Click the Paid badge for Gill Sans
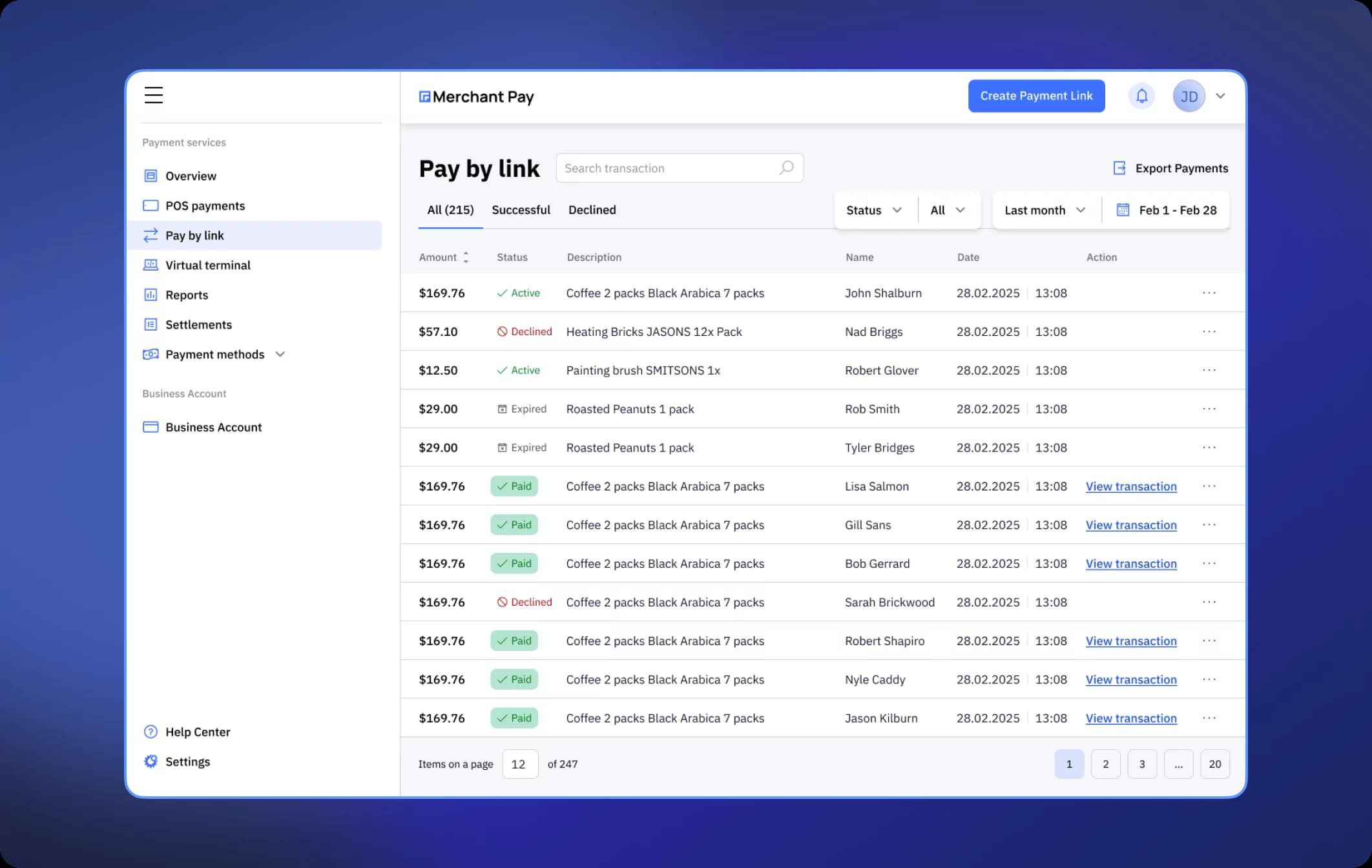 tap(514, 524)
